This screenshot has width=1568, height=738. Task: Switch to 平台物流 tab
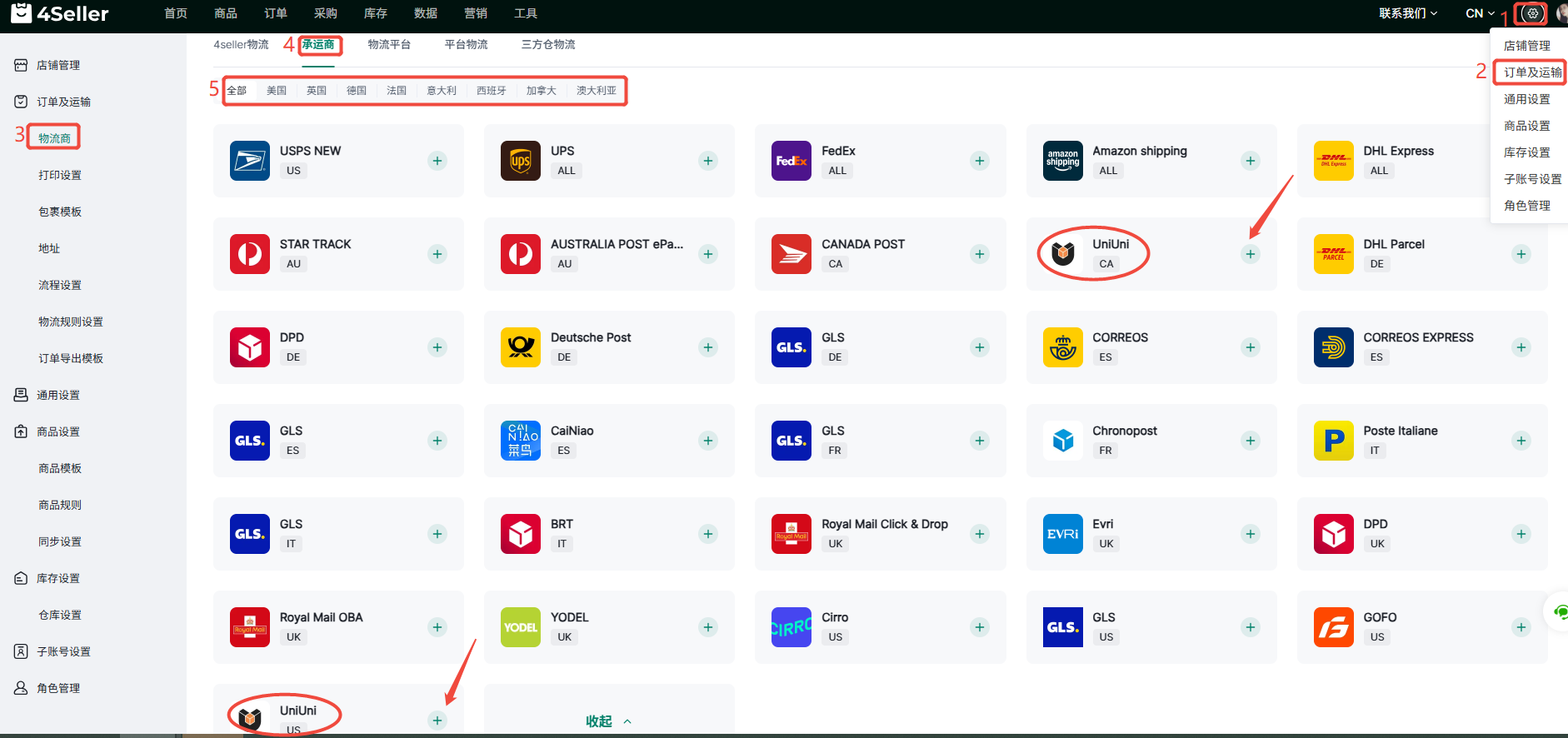point(466,45)
